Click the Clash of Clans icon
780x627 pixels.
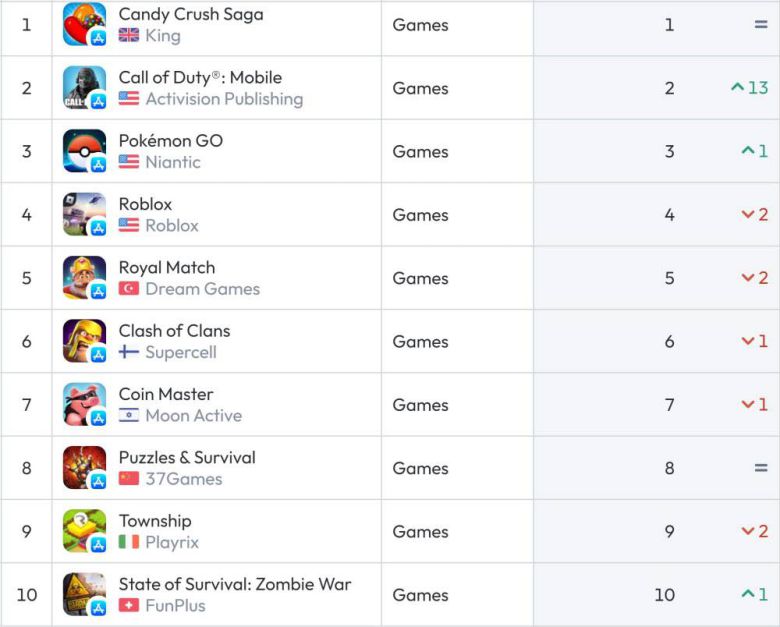coord(84,341)
